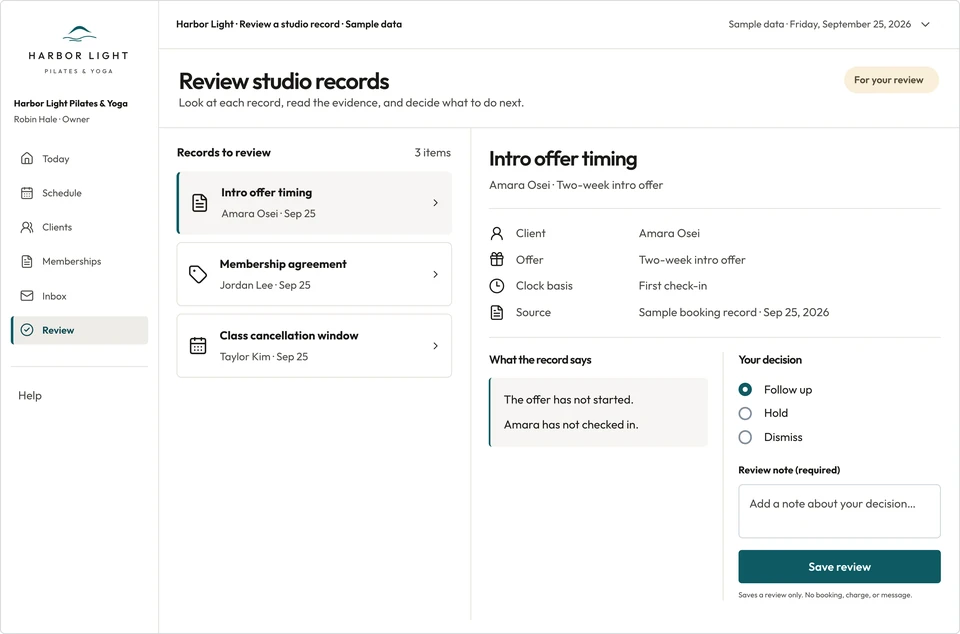Select the Class cancellation window record title
Screen dimensions: 960x634
coord(289,335)
